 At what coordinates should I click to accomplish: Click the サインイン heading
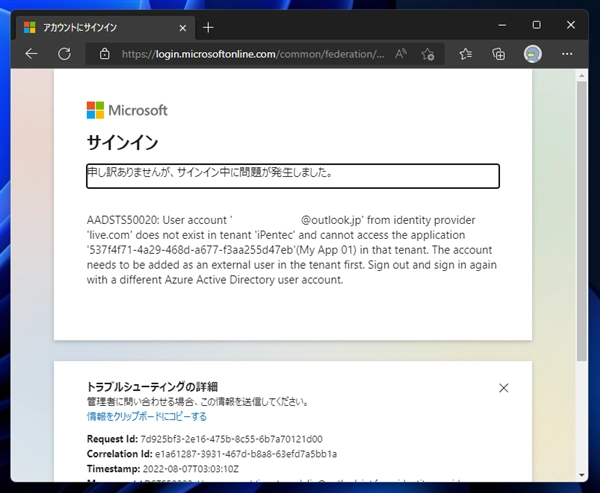point(122,143)
